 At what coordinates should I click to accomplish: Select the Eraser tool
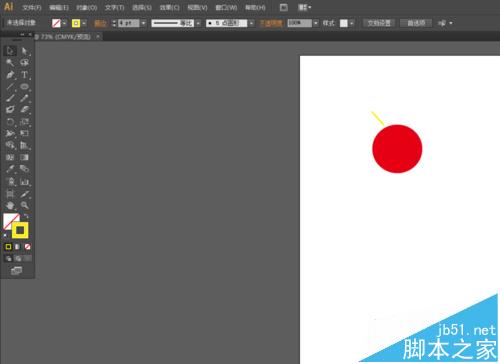[24, 110]
